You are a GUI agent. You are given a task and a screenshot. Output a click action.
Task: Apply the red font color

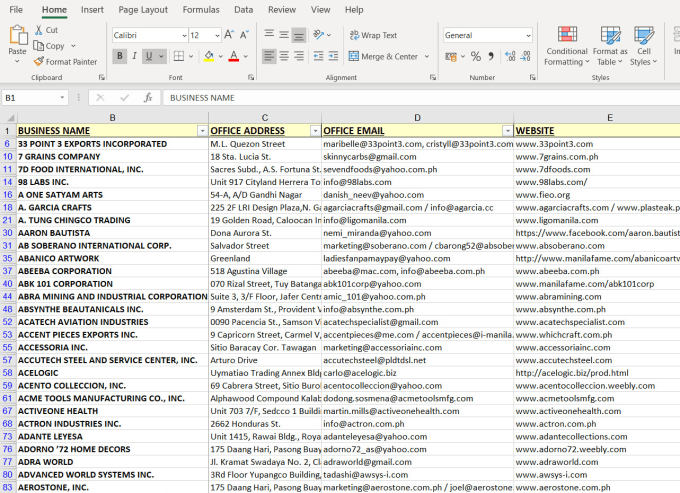tap(234, 56)
